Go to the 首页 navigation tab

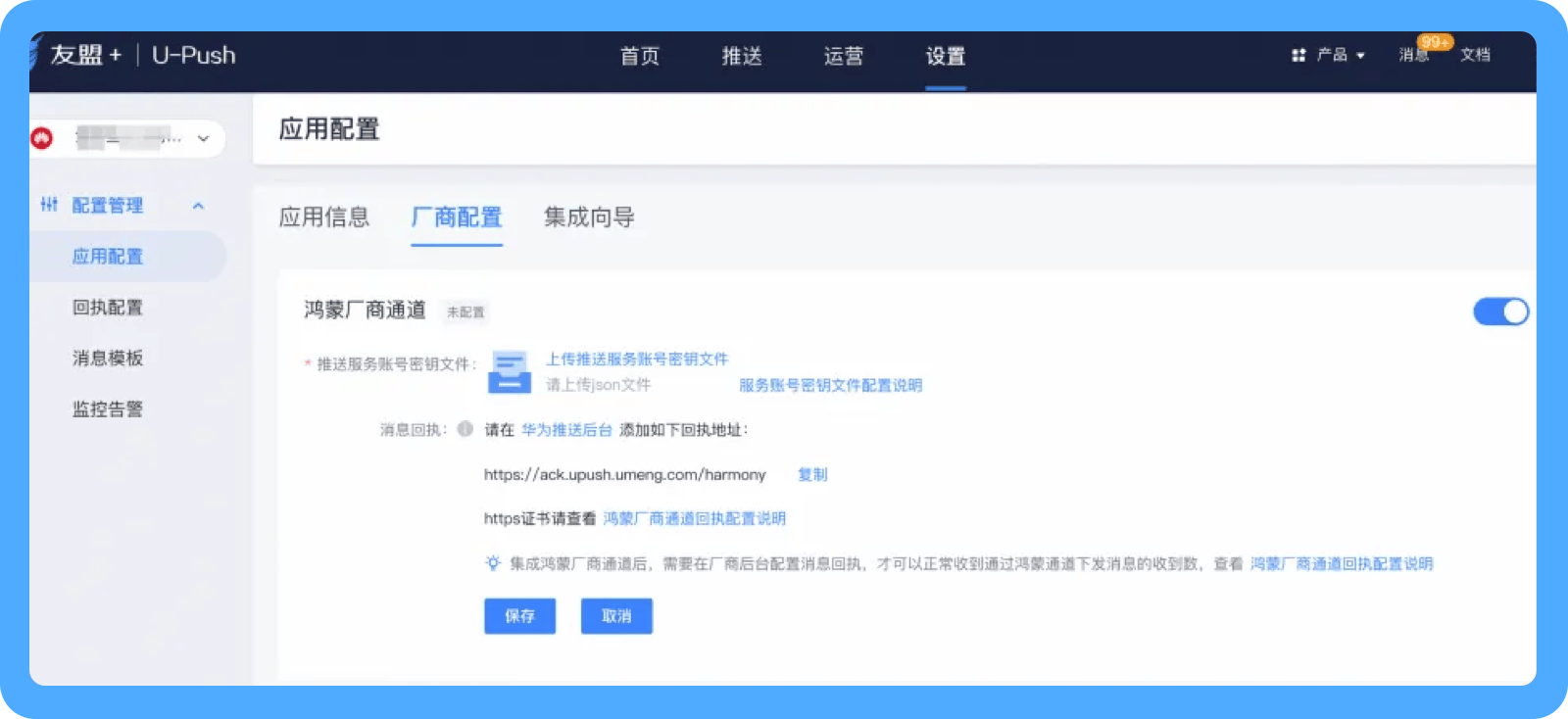[x=640, y=56]
